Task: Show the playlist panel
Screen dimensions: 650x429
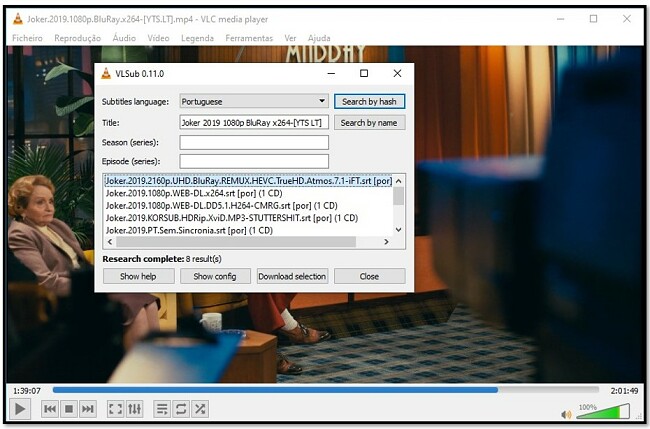Action: 162,409
